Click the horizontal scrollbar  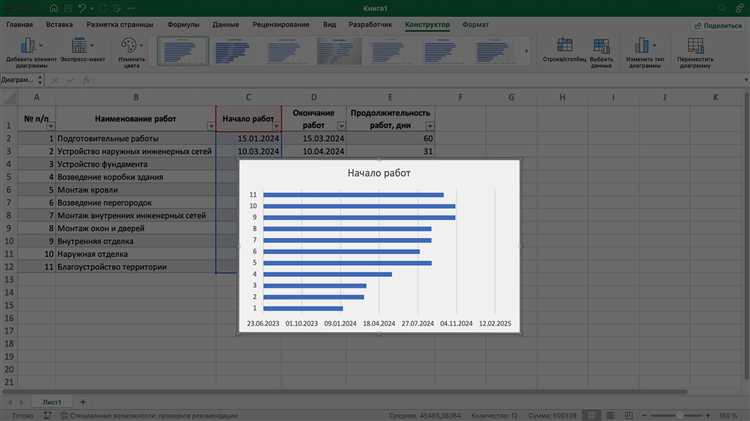click(x=344, y=391)
